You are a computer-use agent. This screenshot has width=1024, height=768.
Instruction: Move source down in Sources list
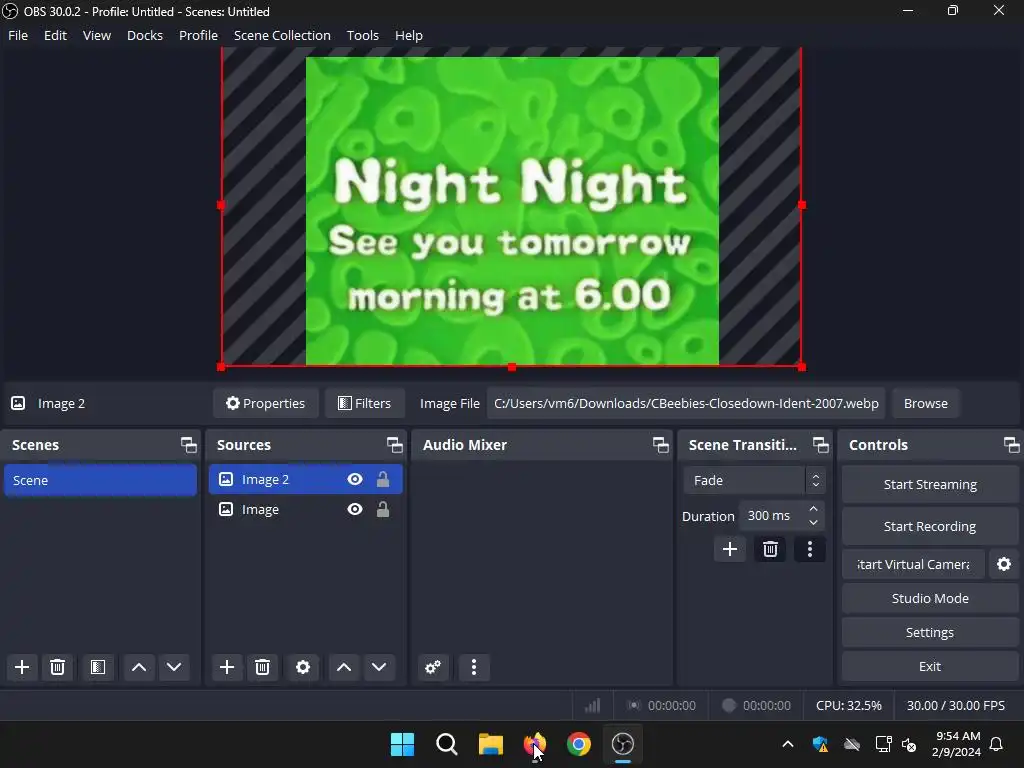coord(379,667)
